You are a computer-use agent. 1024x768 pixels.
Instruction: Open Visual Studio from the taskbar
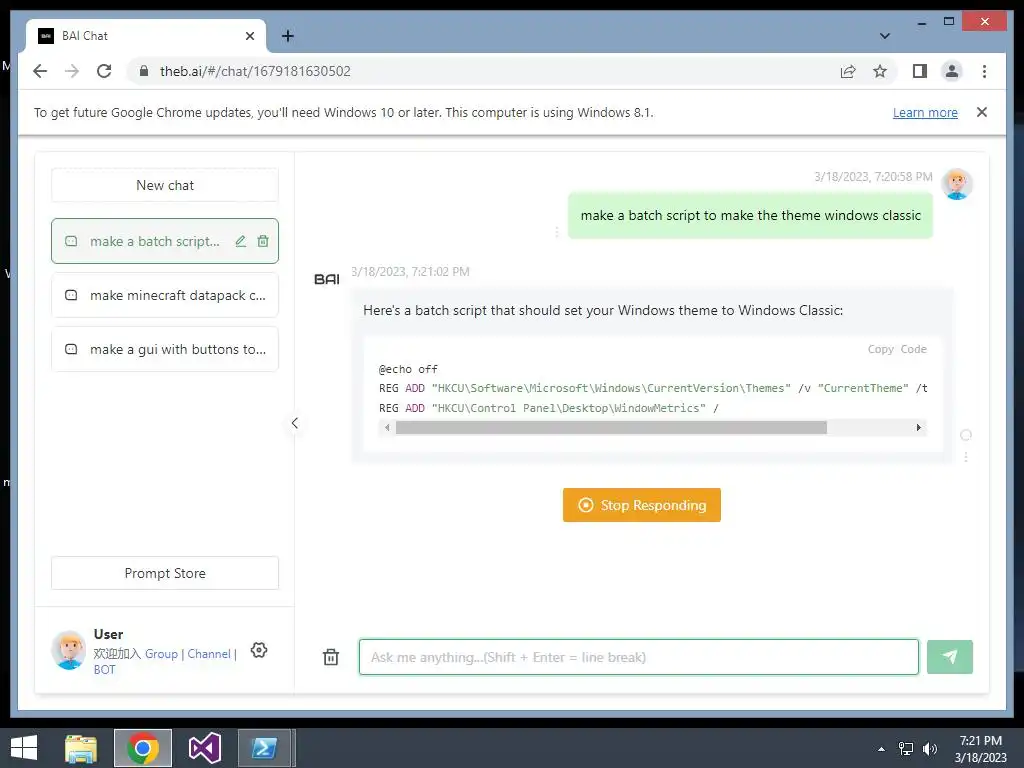tap(204, 748)
